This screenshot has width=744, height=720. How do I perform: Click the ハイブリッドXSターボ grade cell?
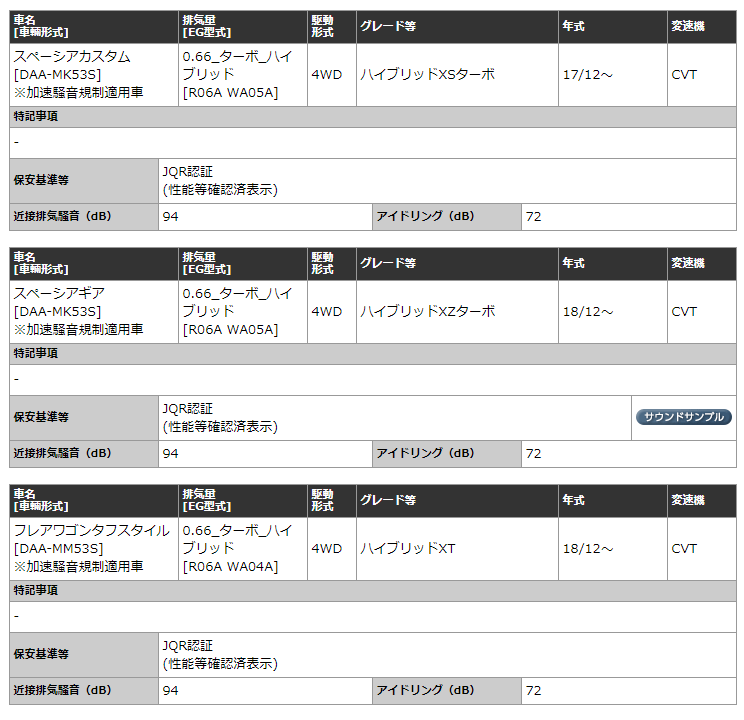pyautogui.click(x=427, y=75)
